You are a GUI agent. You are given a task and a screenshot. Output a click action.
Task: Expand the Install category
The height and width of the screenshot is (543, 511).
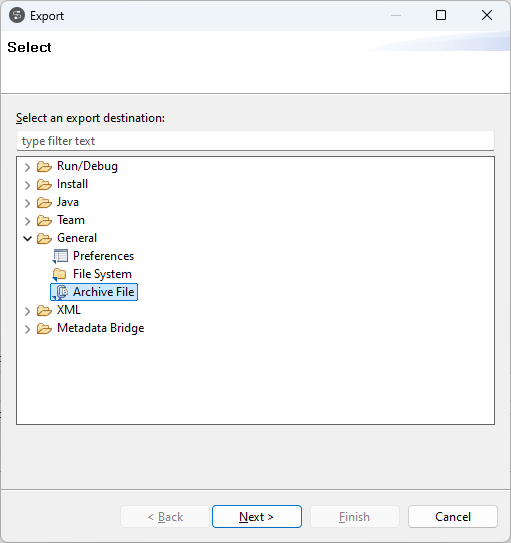click(28, 185)
